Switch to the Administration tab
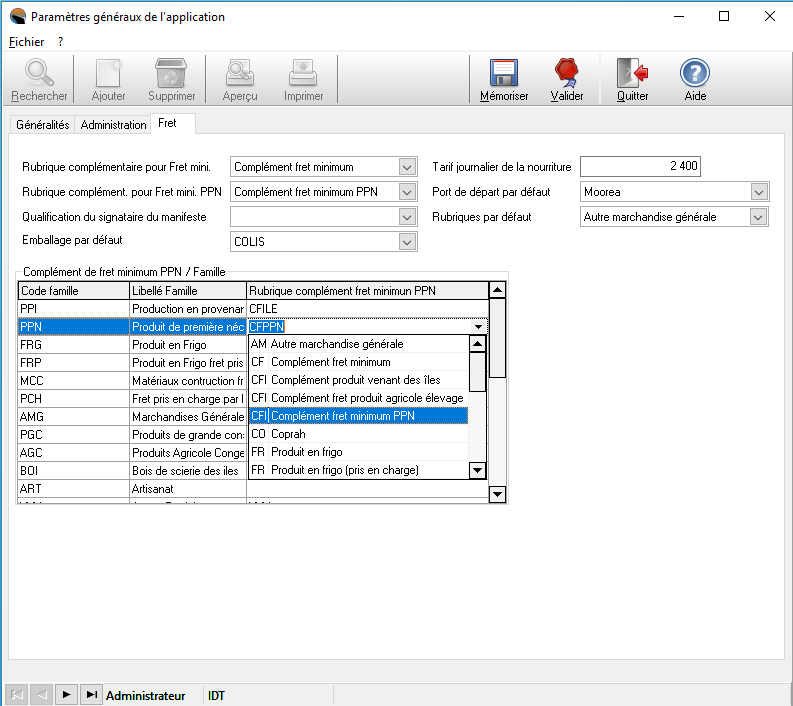 click(113, 125)
